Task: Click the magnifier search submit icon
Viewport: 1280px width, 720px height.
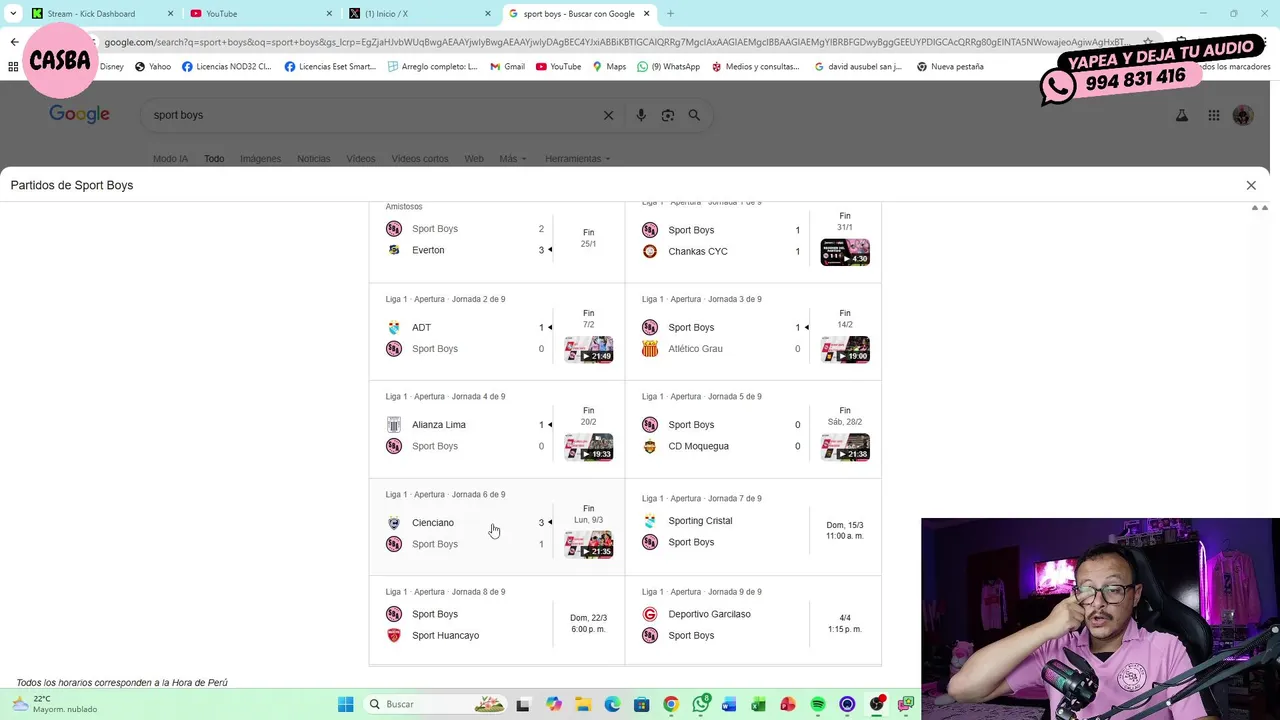Action: 694,115
